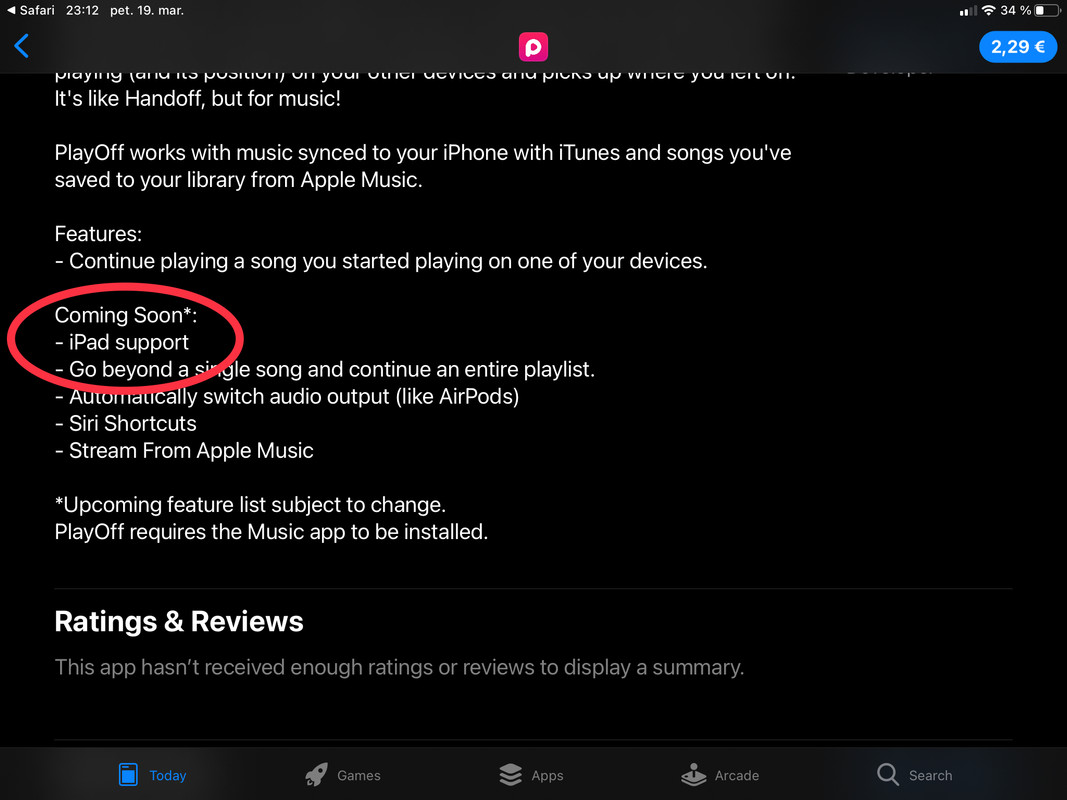
Task: Tap the cellular signal bars
Action: 968,11
